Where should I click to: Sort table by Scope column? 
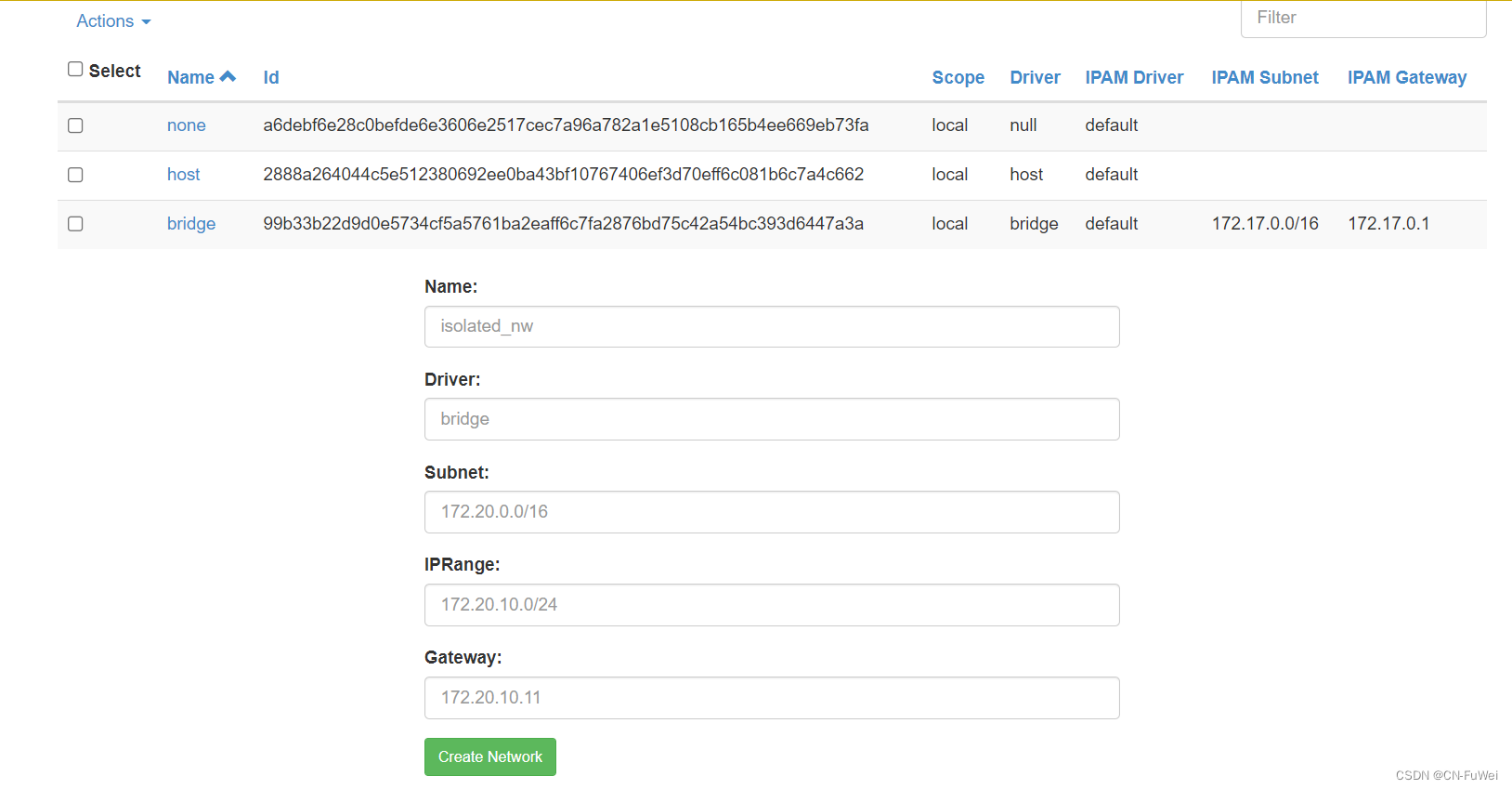click(x=958, y=77)
